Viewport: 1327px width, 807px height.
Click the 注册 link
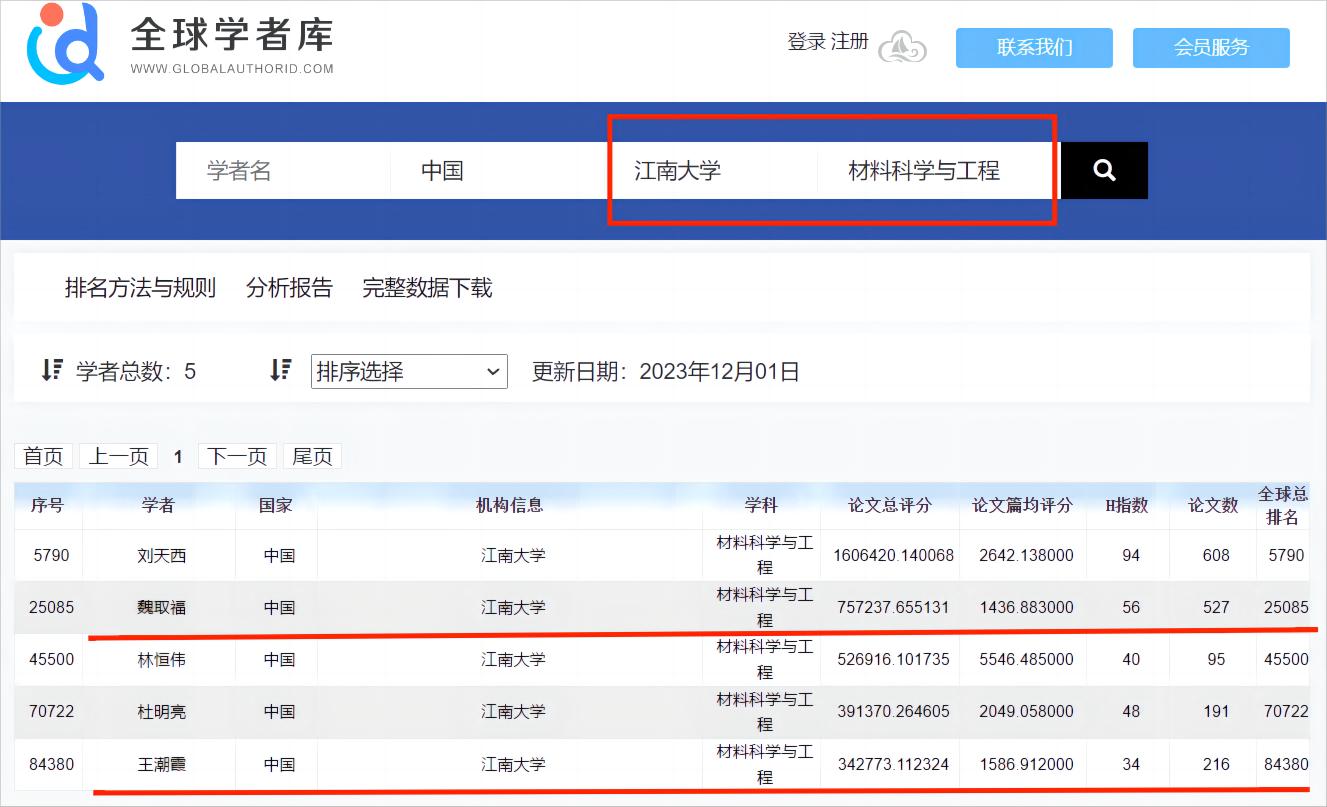point(849,42)
